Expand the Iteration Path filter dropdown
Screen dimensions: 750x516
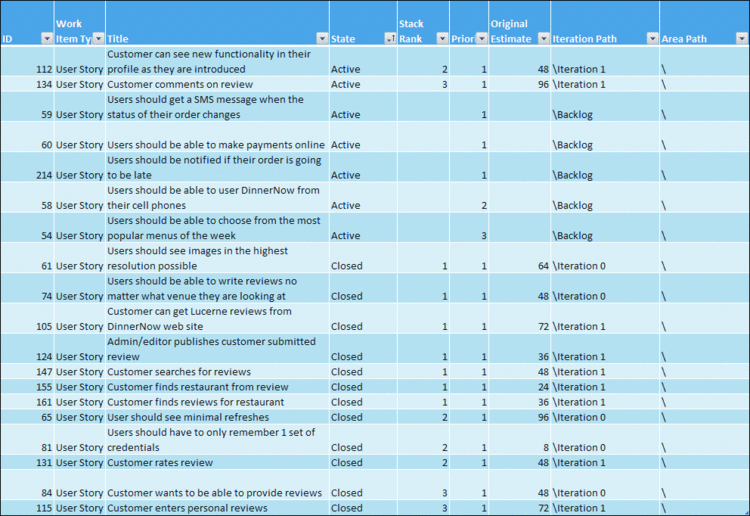coord(651,39)
